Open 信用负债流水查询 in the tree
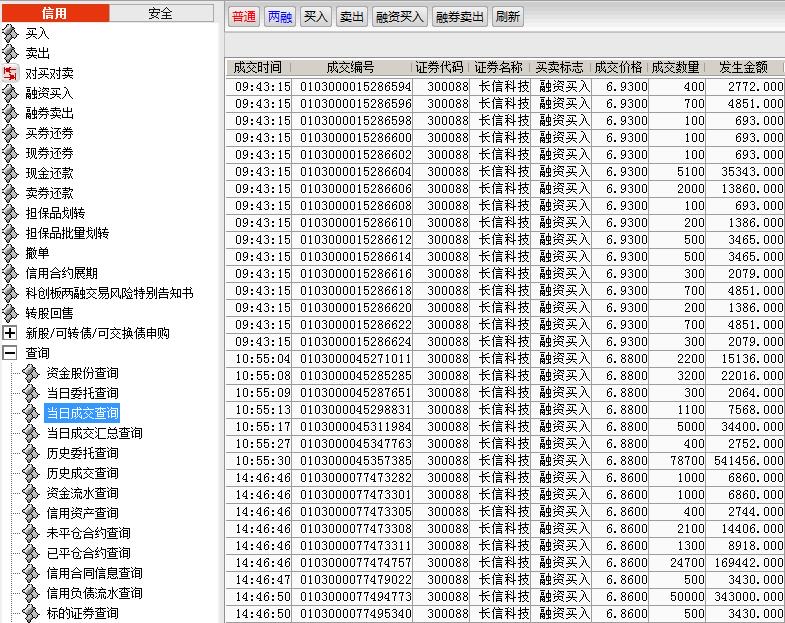The width and height of the screenshot is (785, 623). pos(95,593)
